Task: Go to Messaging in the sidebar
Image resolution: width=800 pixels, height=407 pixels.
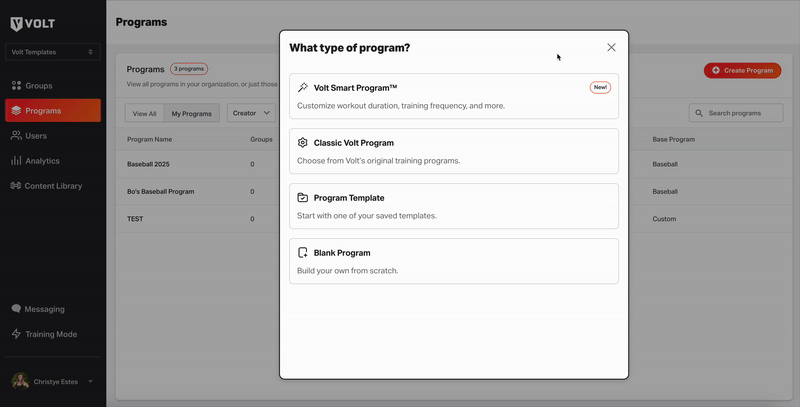Action: click(44, 309)
